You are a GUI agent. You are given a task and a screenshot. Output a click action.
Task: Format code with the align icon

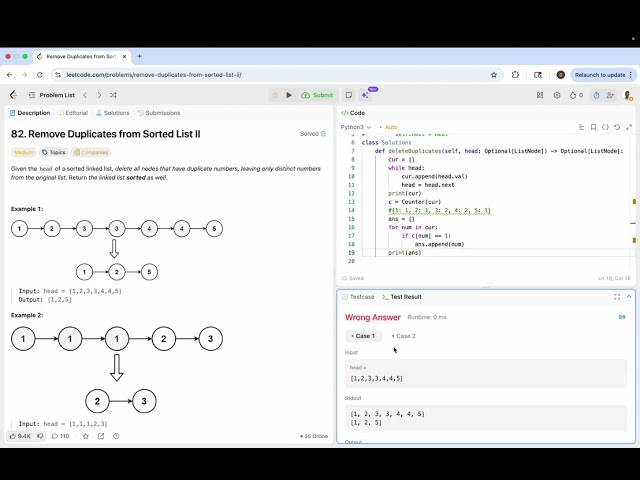click(x=581, y=127)
